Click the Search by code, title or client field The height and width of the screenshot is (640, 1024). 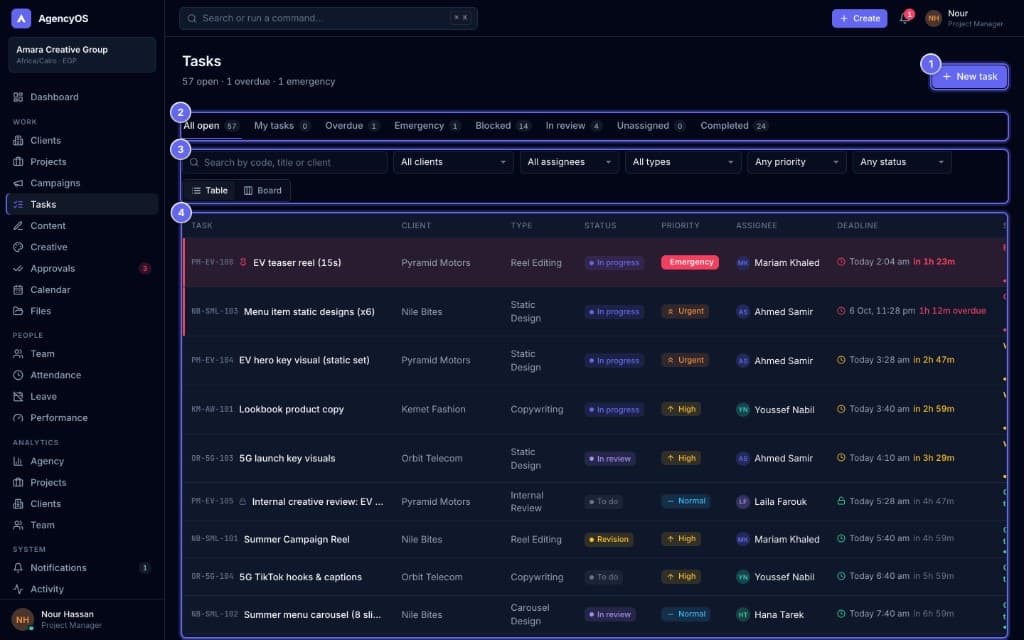pos(285,162)
